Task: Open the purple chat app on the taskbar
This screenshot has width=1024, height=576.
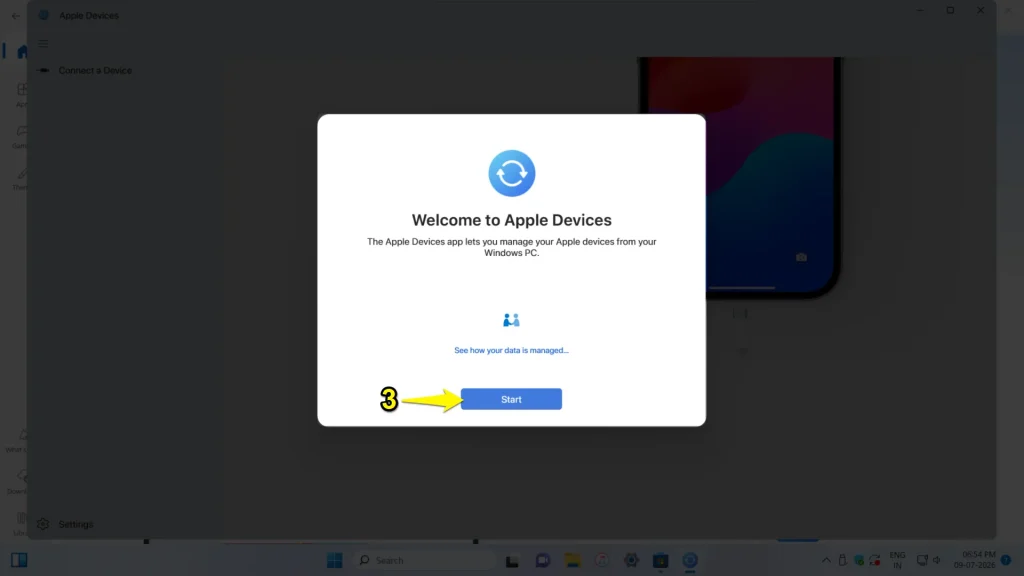Action: [x=543, y=560]
